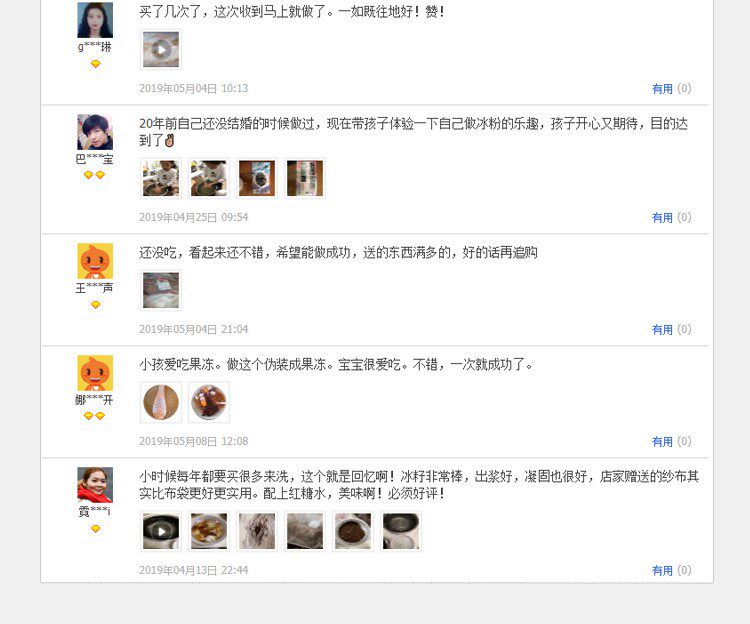Screen dimensions: 750x624
Task: Open the fourth photo in 巴***宝's review
Action: click(305, 178)
